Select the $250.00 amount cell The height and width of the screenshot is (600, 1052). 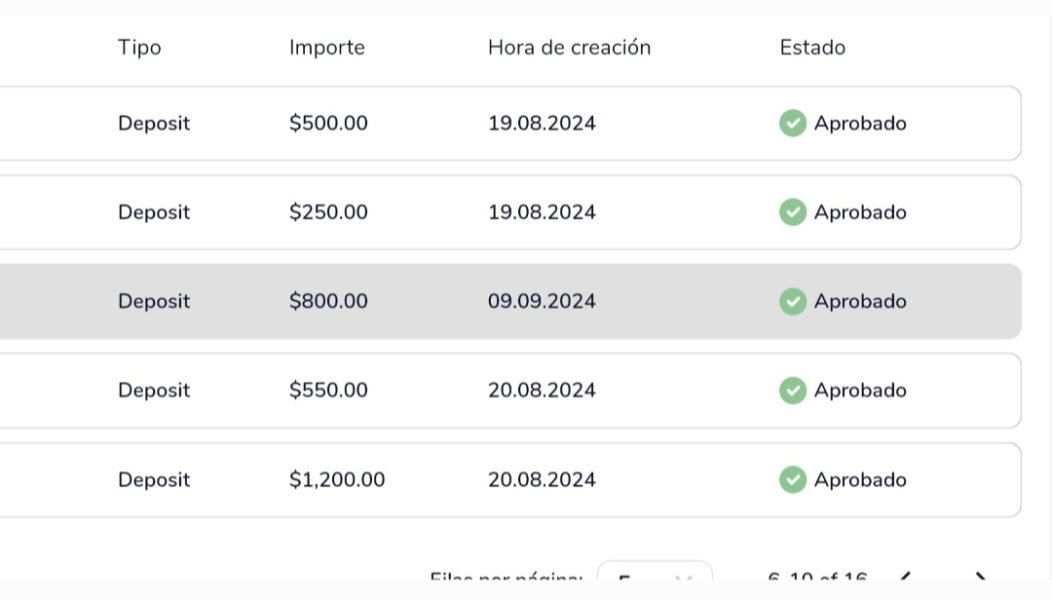[x=328, y=212]
